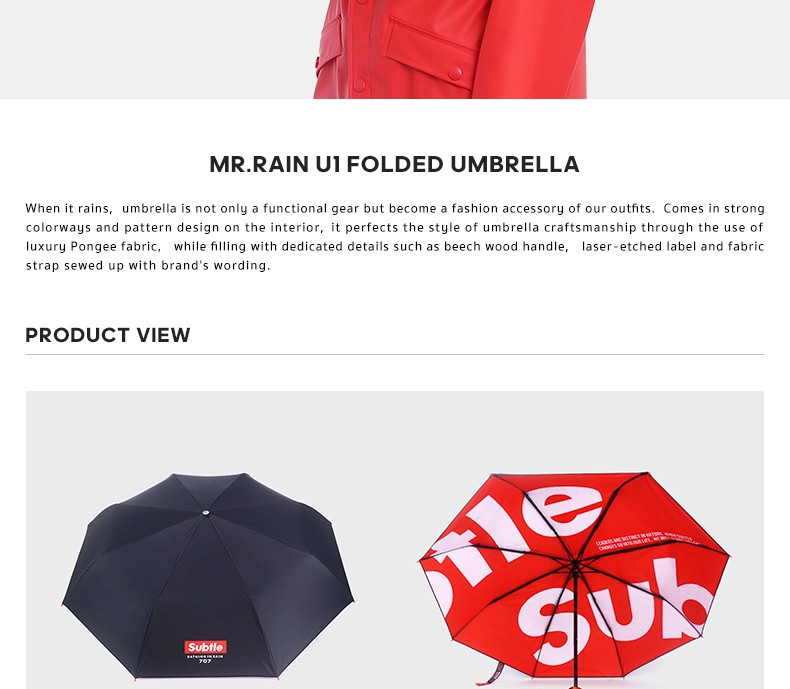The width and height of the screenshot is (790, 689).
Task: Click the silver tip of black umbrella
Action: pyautogui.click(x=206, y=513)
